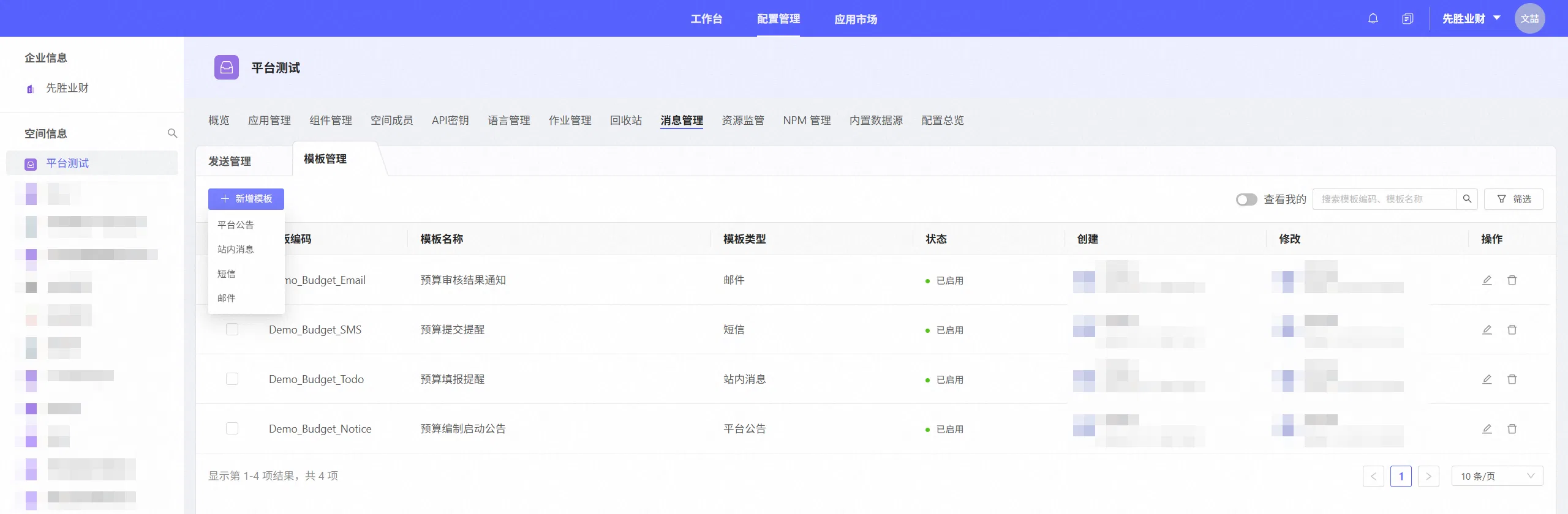Click the 新增模板 button
The height and width of the screenshot is (514, 1568).
pyautogui.click(x=246, y=199)
